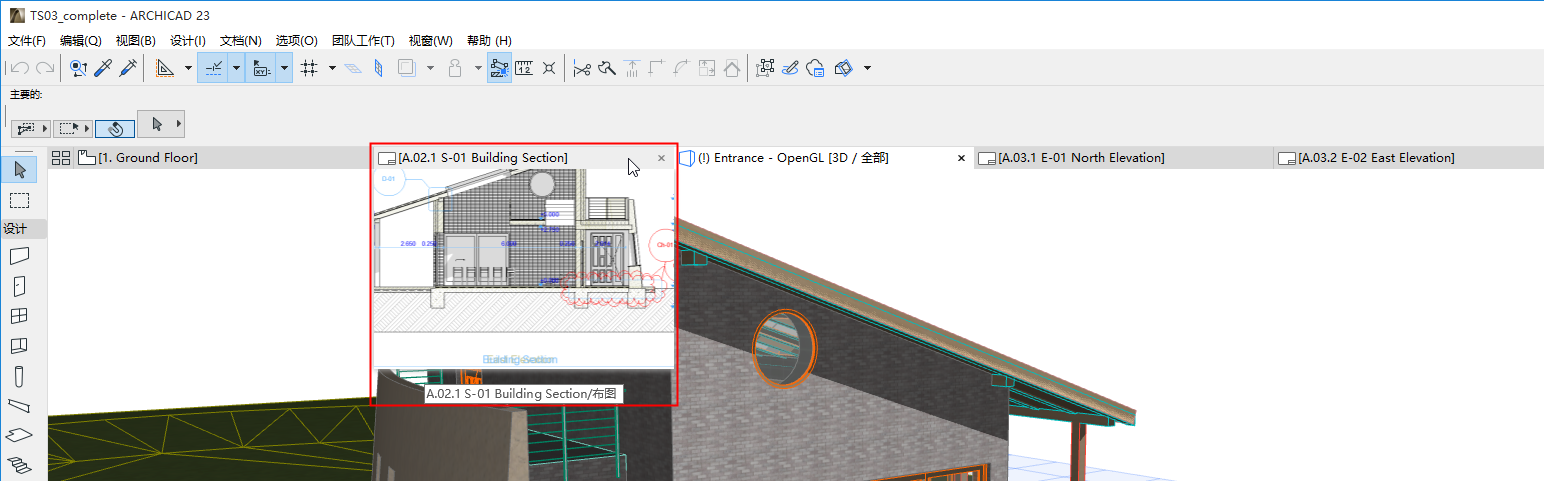The image size is (1544, 481).
Task: Inject parameters with the syringe icon
Action: pyautogui.click(x=128, y=68)
